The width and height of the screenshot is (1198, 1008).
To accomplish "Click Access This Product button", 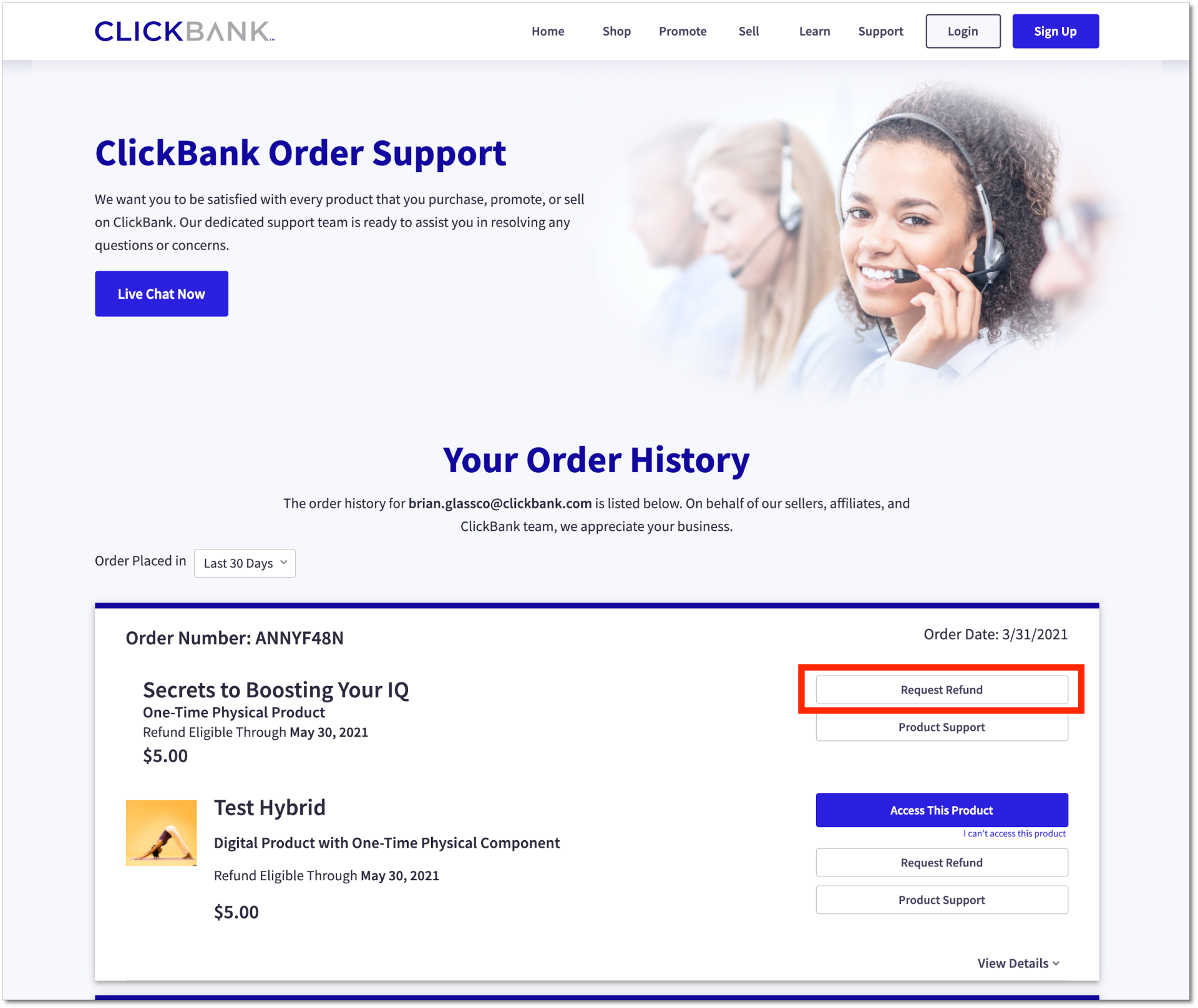I will tap(942, 810).
